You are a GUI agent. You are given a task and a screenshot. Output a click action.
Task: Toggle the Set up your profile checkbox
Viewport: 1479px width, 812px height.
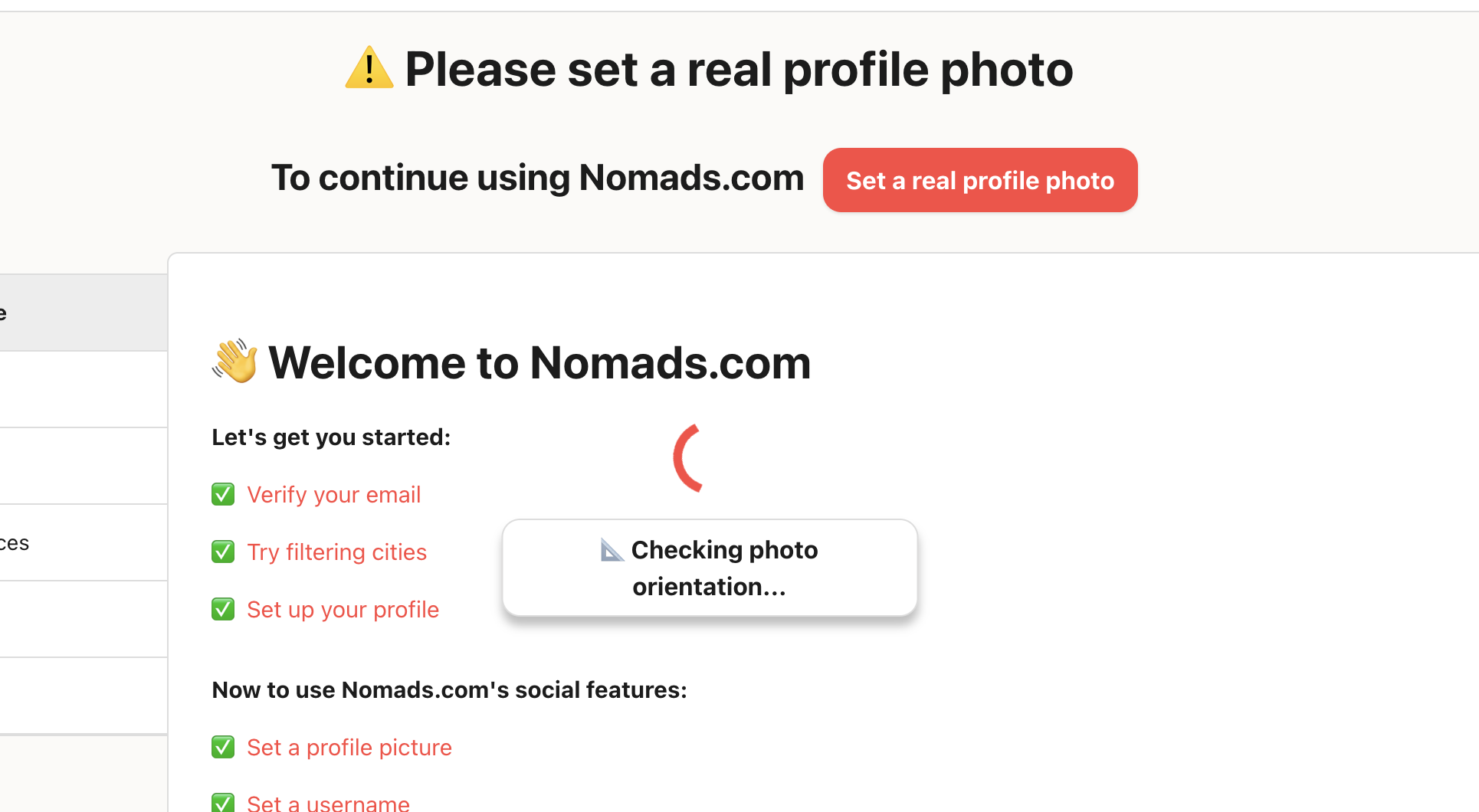point(223,609)
